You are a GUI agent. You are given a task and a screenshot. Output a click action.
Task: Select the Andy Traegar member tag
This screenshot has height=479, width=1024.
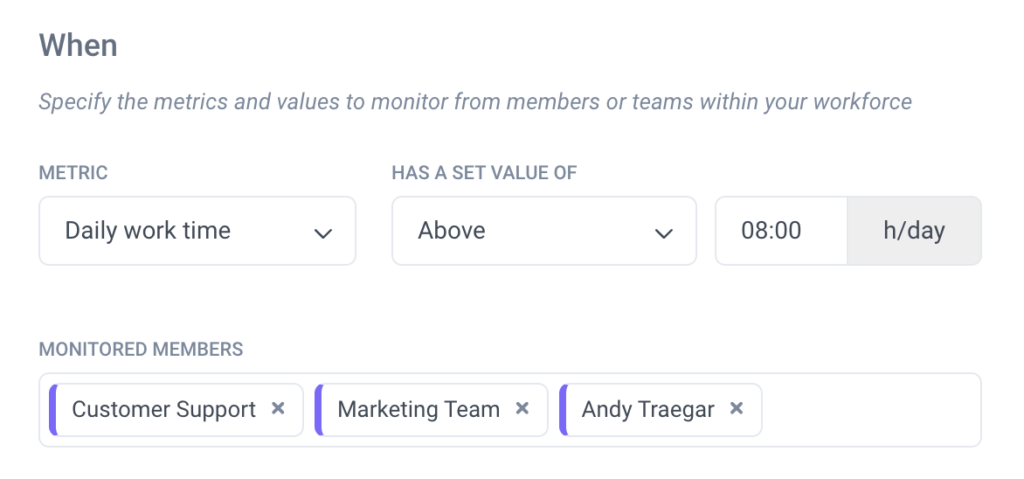(660, 410)
